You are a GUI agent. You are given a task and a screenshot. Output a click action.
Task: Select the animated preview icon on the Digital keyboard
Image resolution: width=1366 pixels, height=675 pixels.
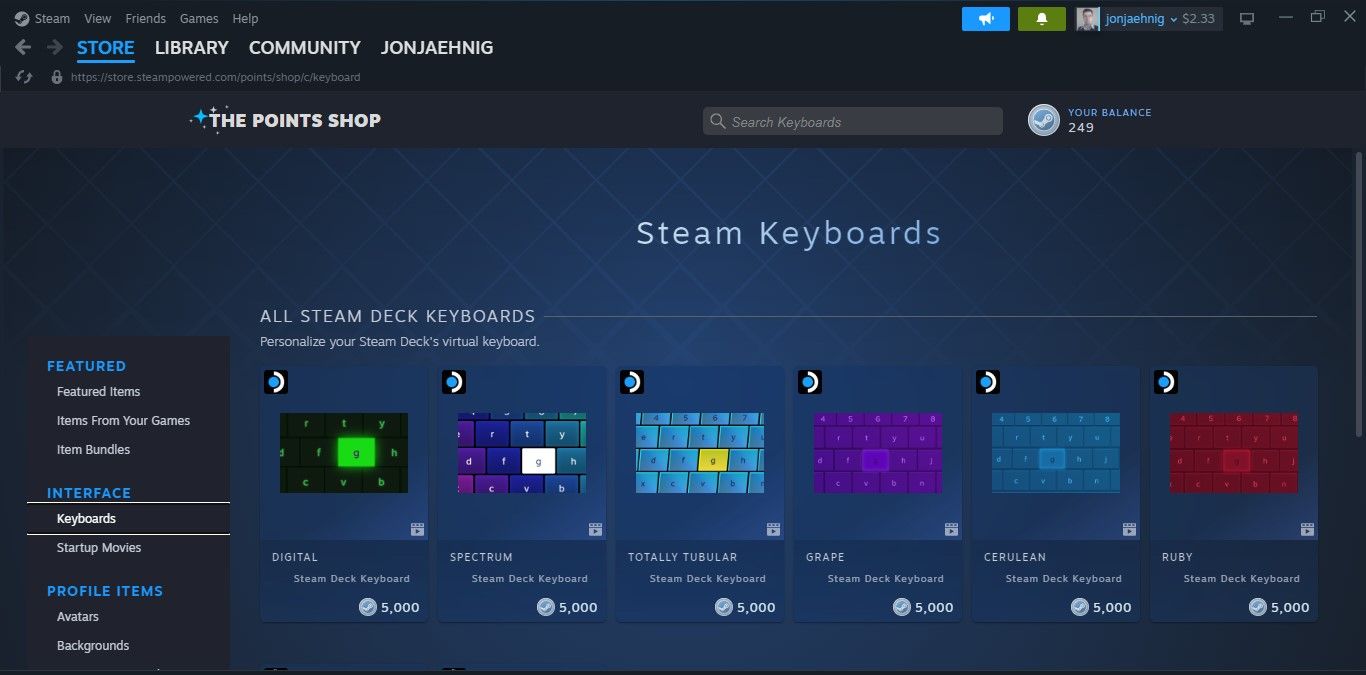(417, 529)
